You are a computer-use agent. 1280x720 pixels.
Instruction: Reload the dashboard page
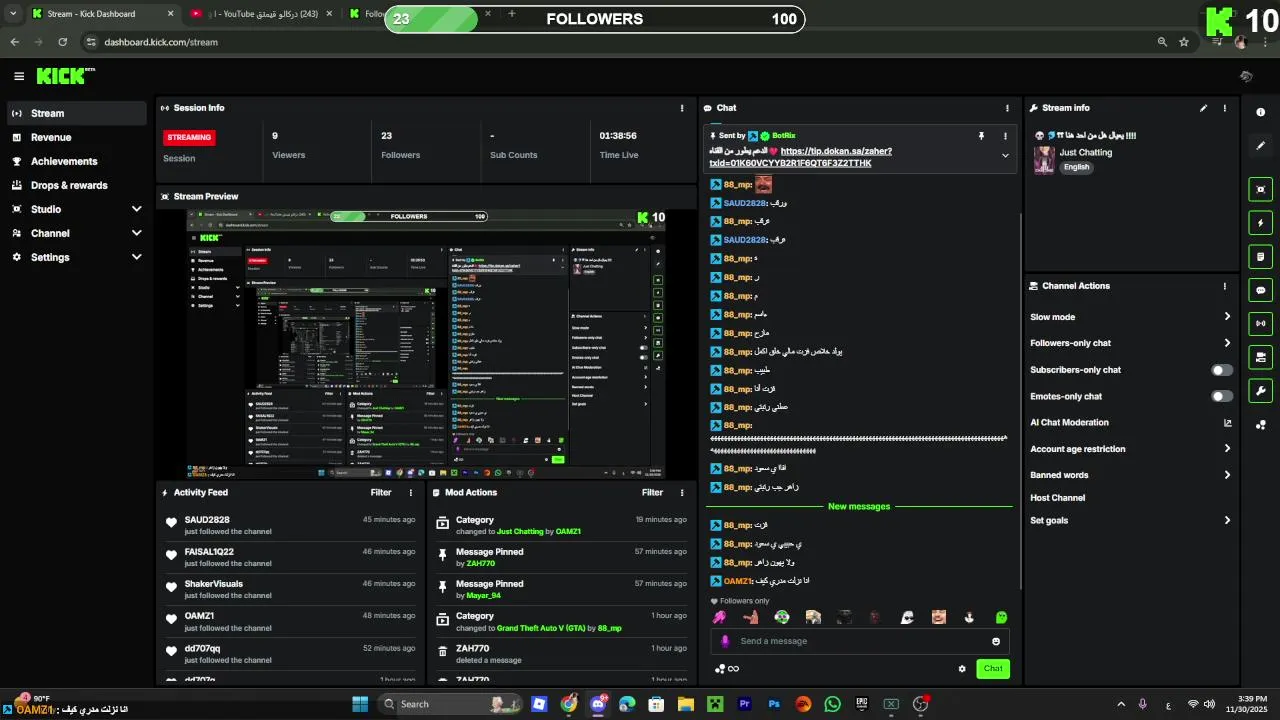coord(62,42)
